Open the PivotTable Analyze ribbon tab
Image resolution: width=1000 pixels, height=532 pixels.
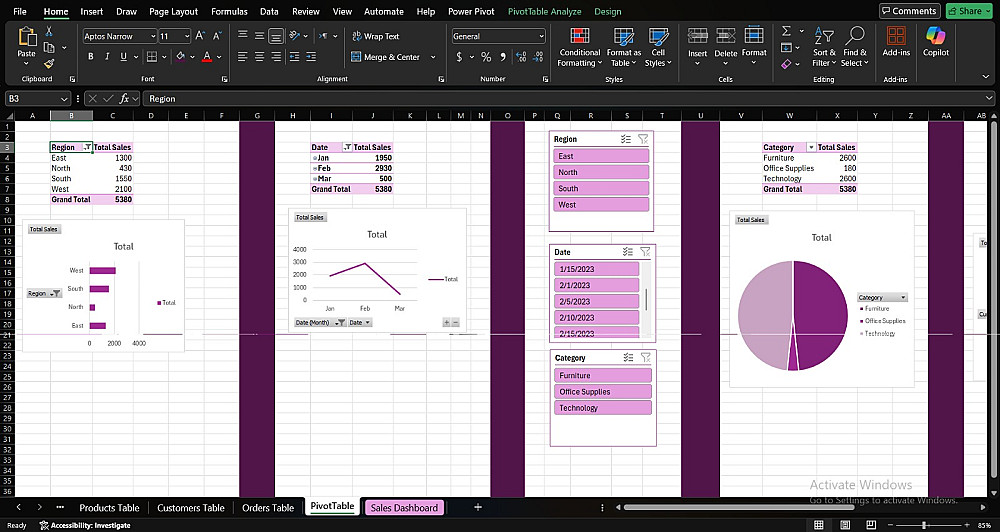coord(545,11)
